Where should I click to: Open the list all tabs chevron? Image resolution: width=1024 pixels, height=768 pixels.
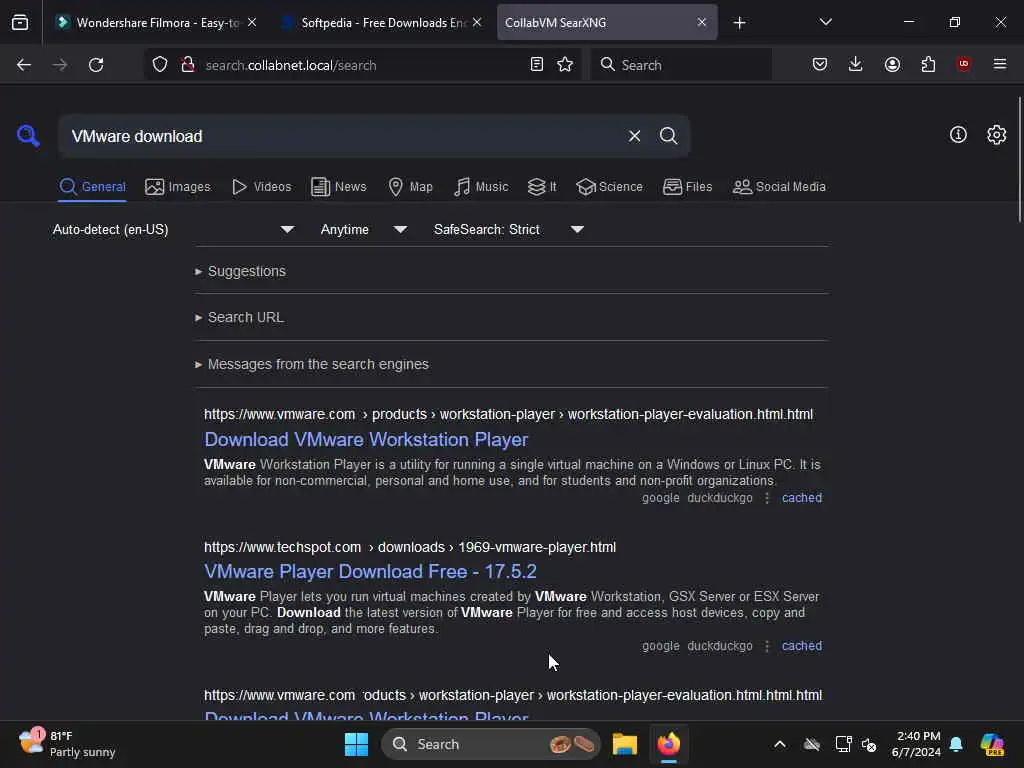(825, 22)
